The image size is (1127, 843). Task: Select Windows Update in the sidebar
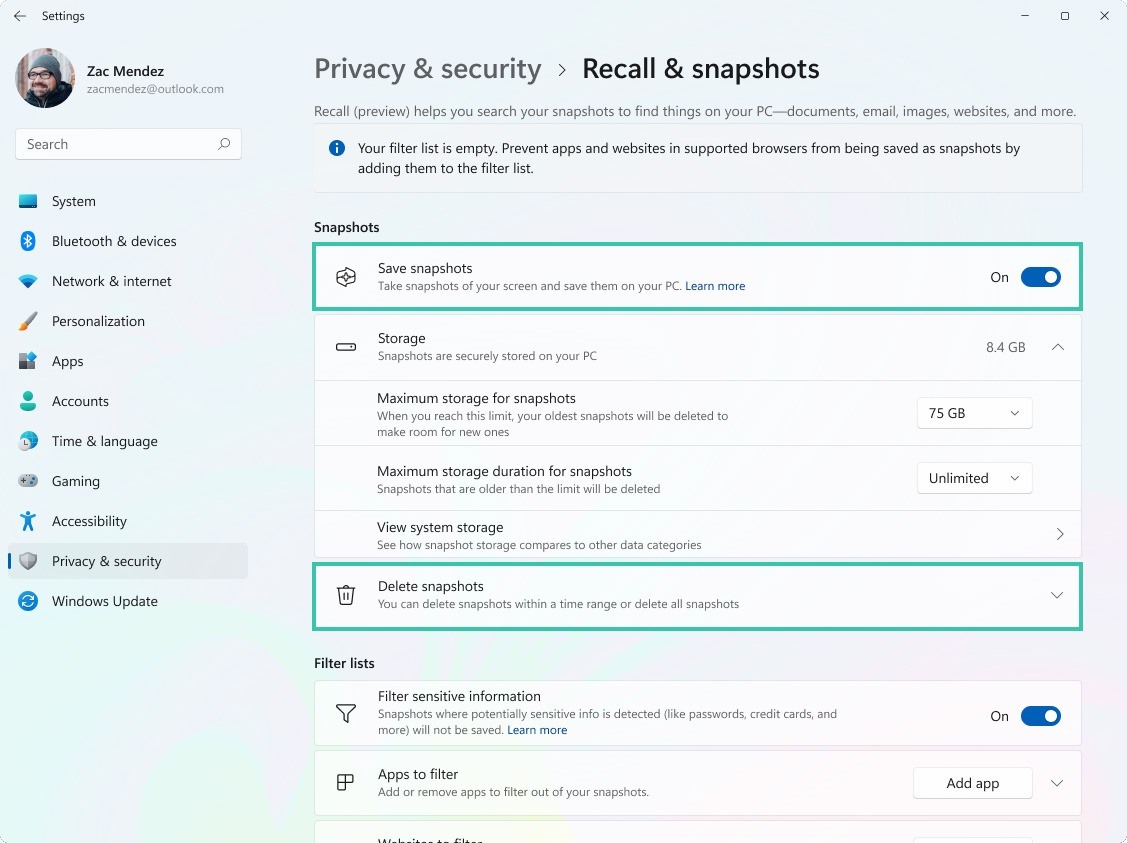point(104,601)
